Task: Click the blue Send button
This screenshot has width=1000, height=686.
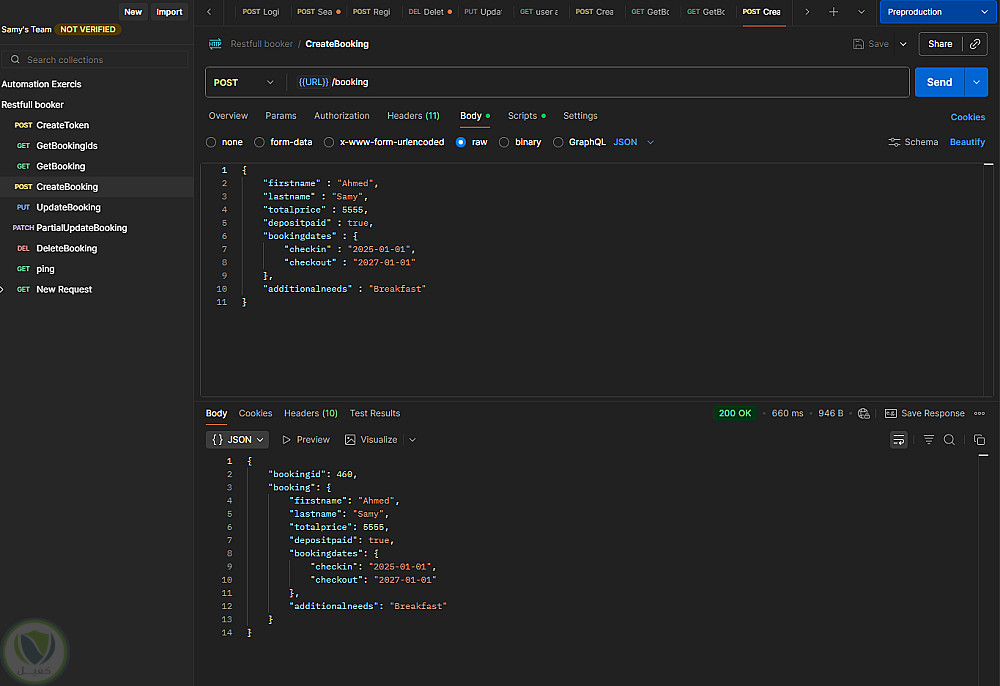Action: tap(939, 82)
